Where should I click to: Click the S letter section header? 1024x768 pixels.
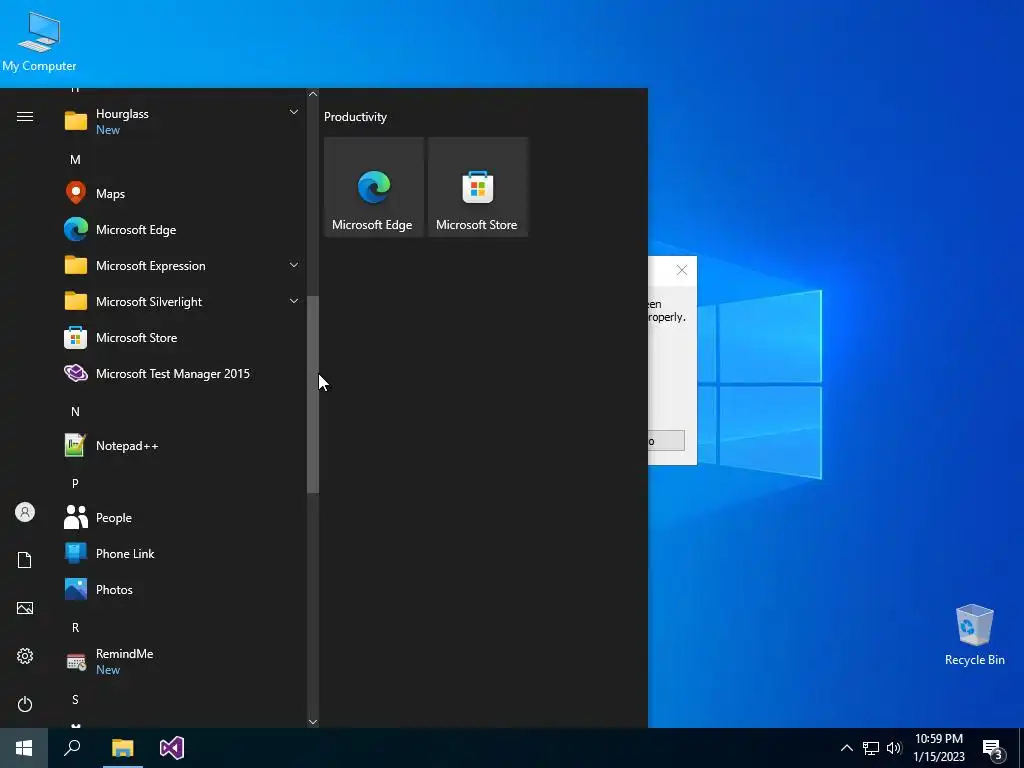tap(75, 699)
